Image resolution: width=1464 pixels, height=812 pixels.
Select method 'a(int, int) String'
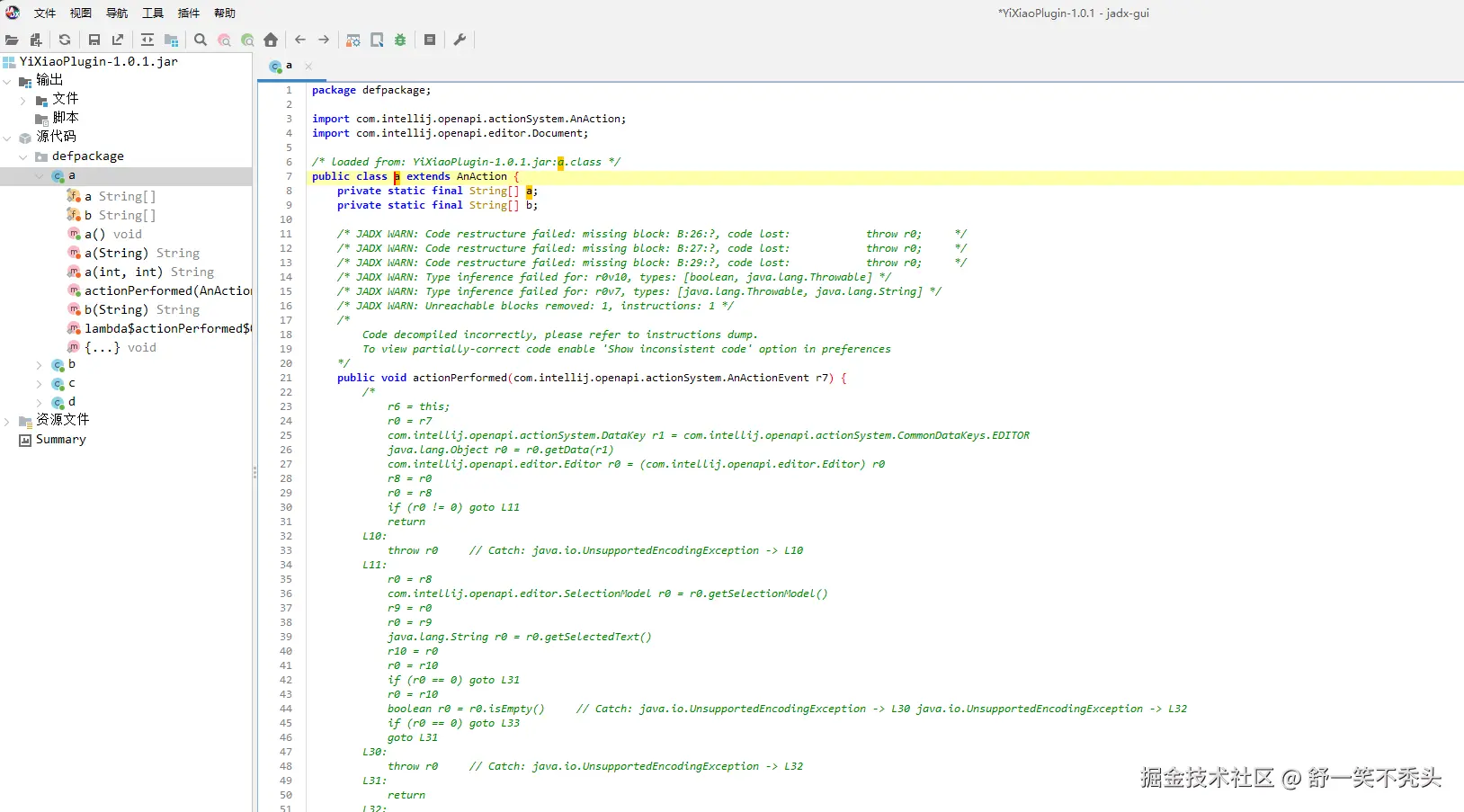point(149,272)
